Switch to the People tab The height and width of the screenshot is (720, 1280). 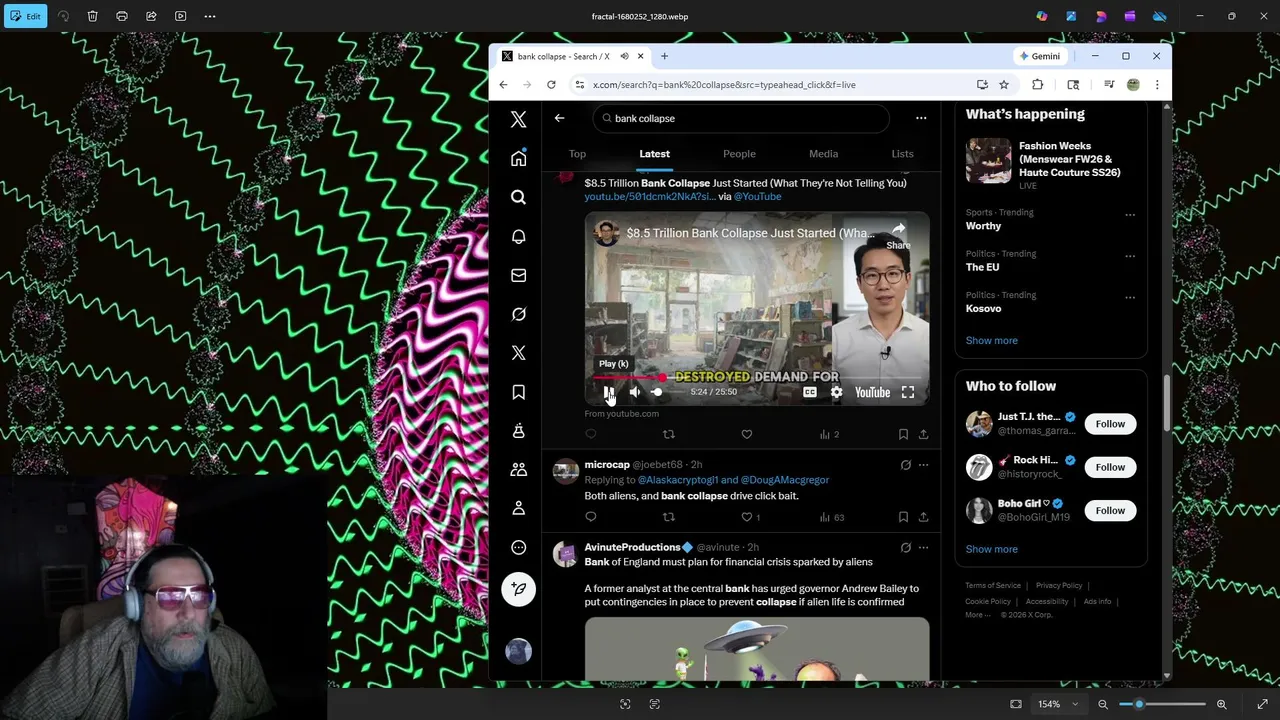(x=739, y=154)
